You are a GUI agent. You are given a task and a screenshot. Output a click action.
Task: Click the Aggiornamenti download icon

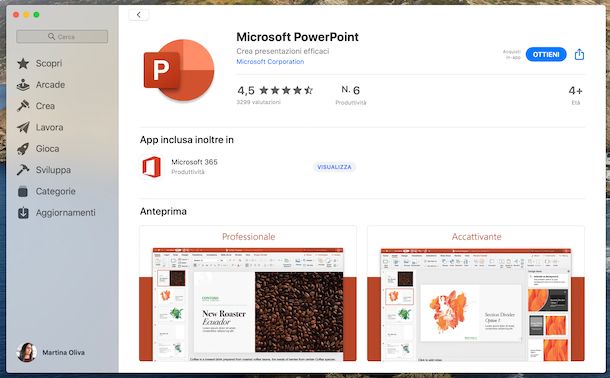pos(23,213)
